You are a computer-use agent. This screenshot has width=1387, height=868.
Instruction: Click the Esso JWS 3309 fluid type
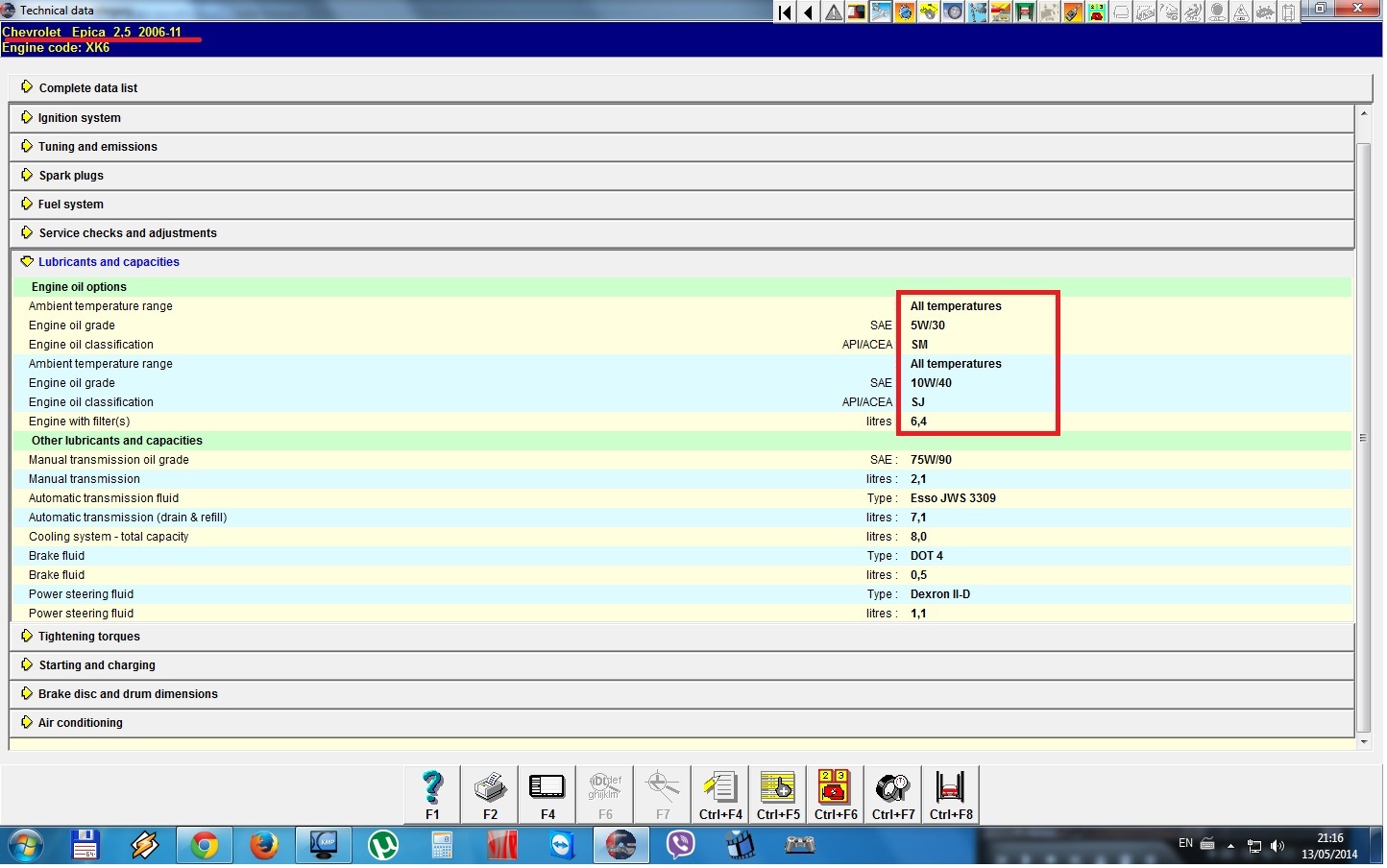(x=953, y=498)
